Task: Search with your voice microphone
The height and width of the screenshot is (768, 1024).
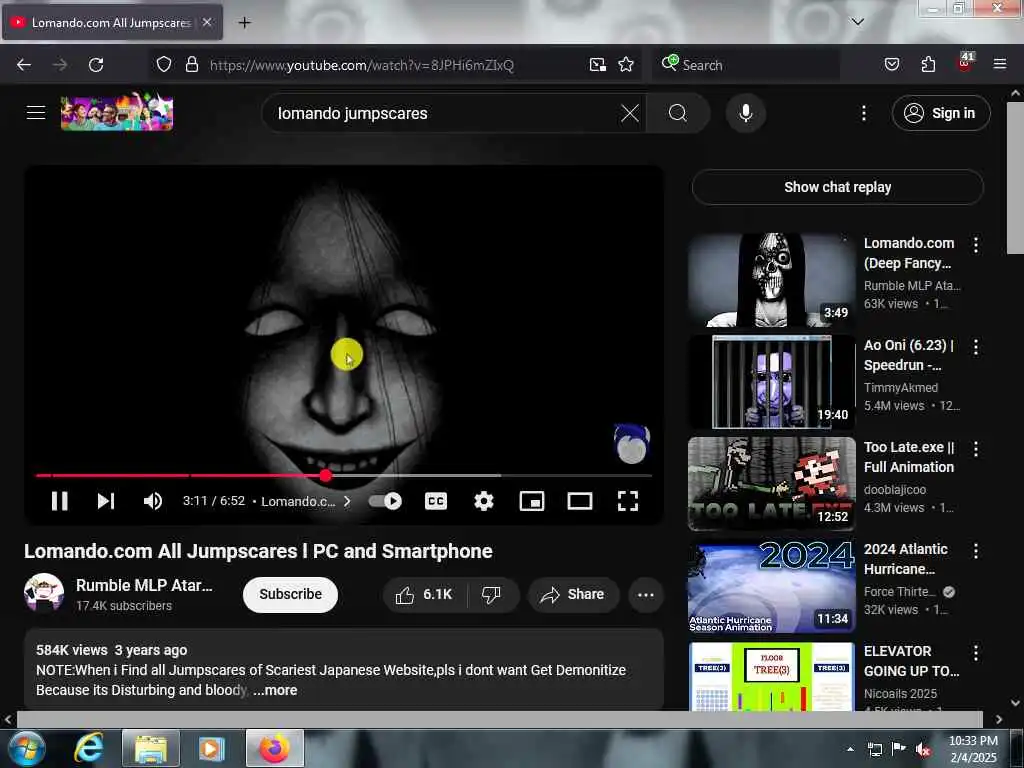Action: coord(745,113)
